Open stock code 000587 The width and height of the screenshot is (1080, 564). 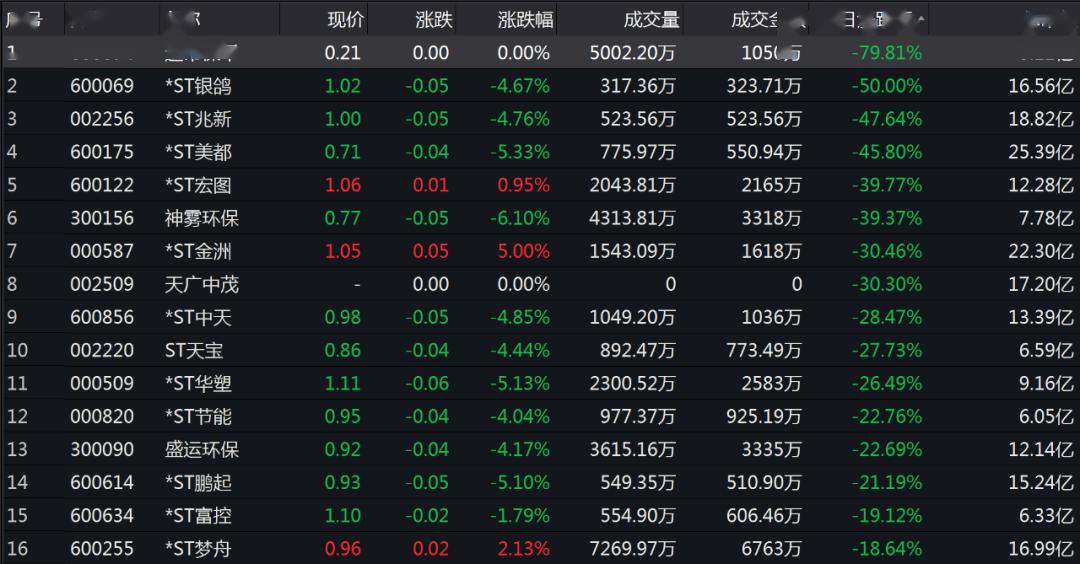point(102,251)
